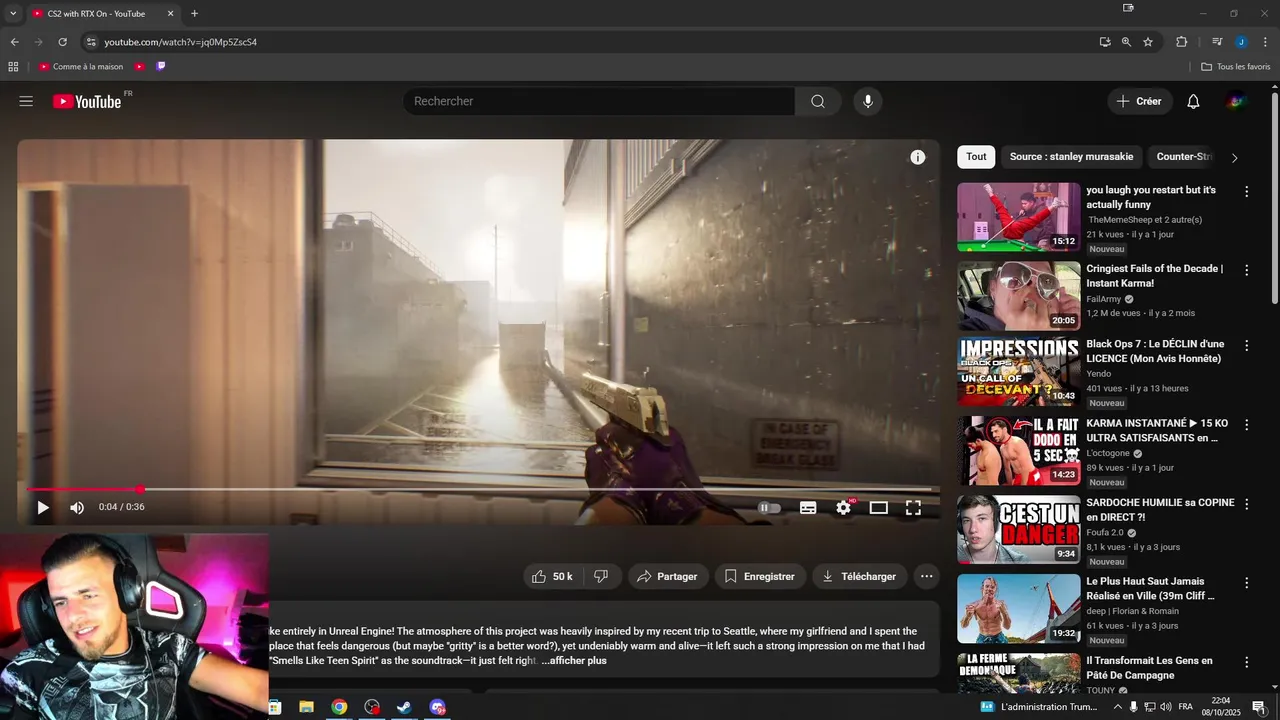Open the YouTube guide hamburger menu

coord(26,101)
